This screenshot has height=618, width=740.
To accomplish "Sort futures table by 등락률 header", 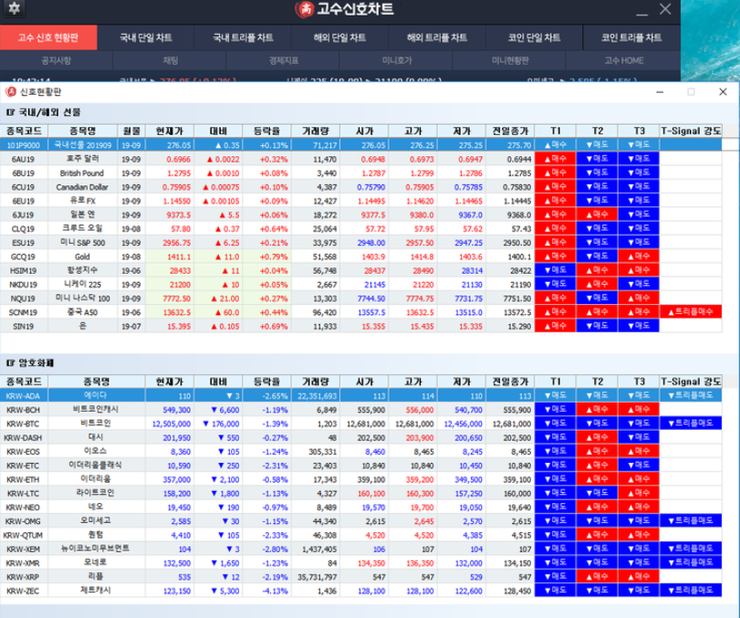I will point(267,131).
